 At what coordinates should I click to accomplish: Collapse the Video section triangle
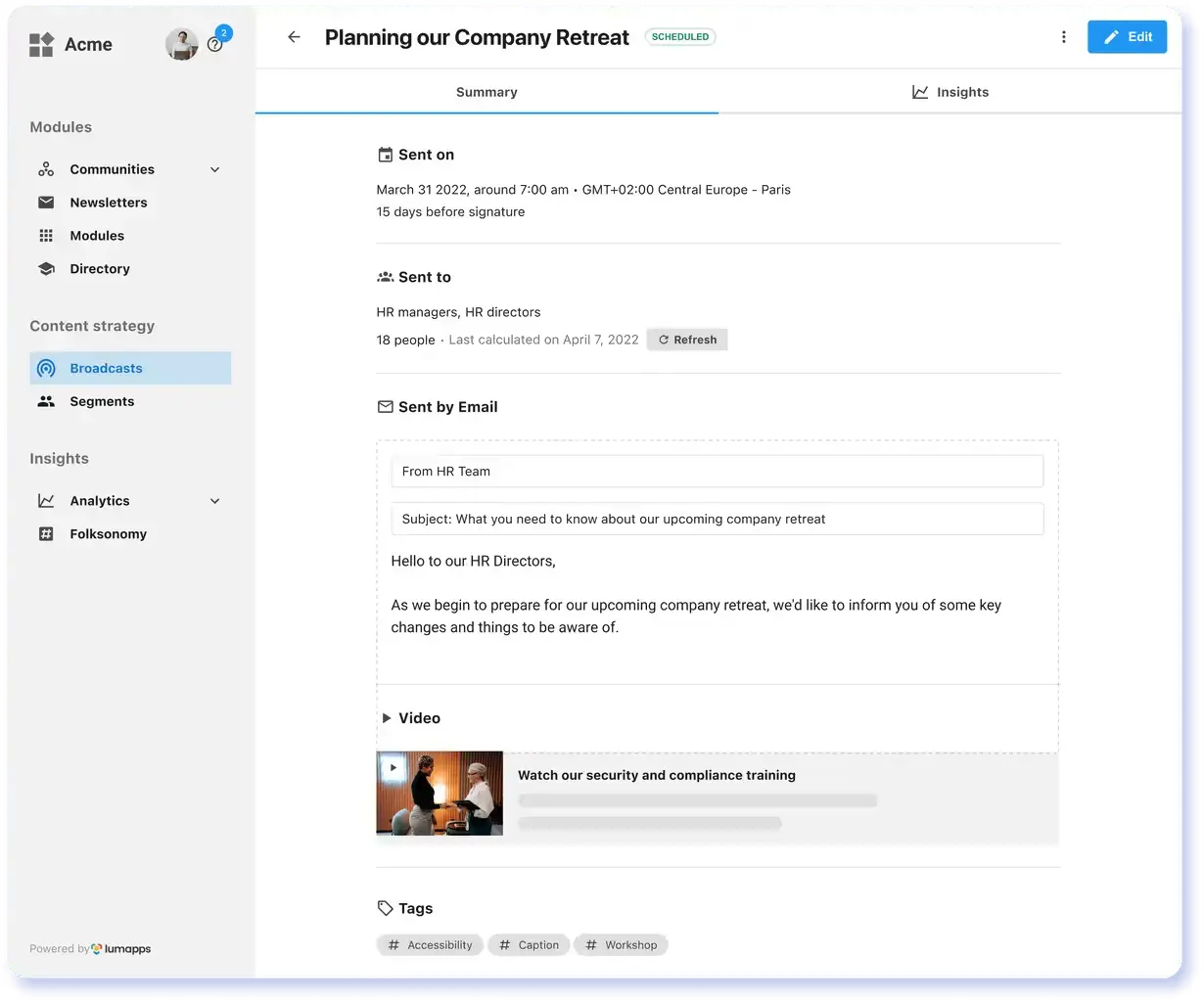(387, 718)
